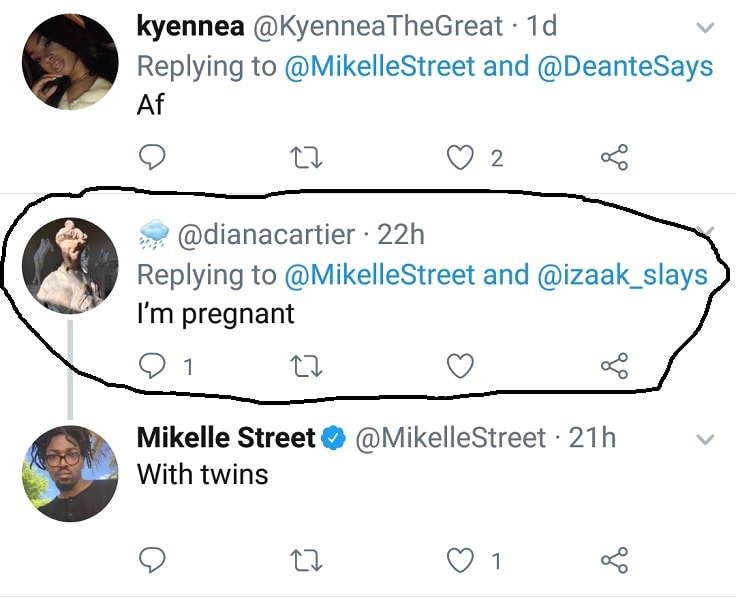Reply to kyennea's "Af" tweet
Image resolution: width=736 pixels, height=600 pixels.
pos(151,157)
